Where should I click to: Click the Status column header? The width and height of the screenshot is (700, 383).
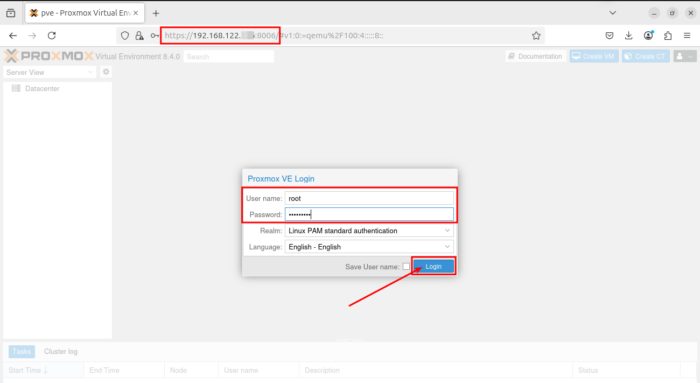626,370
